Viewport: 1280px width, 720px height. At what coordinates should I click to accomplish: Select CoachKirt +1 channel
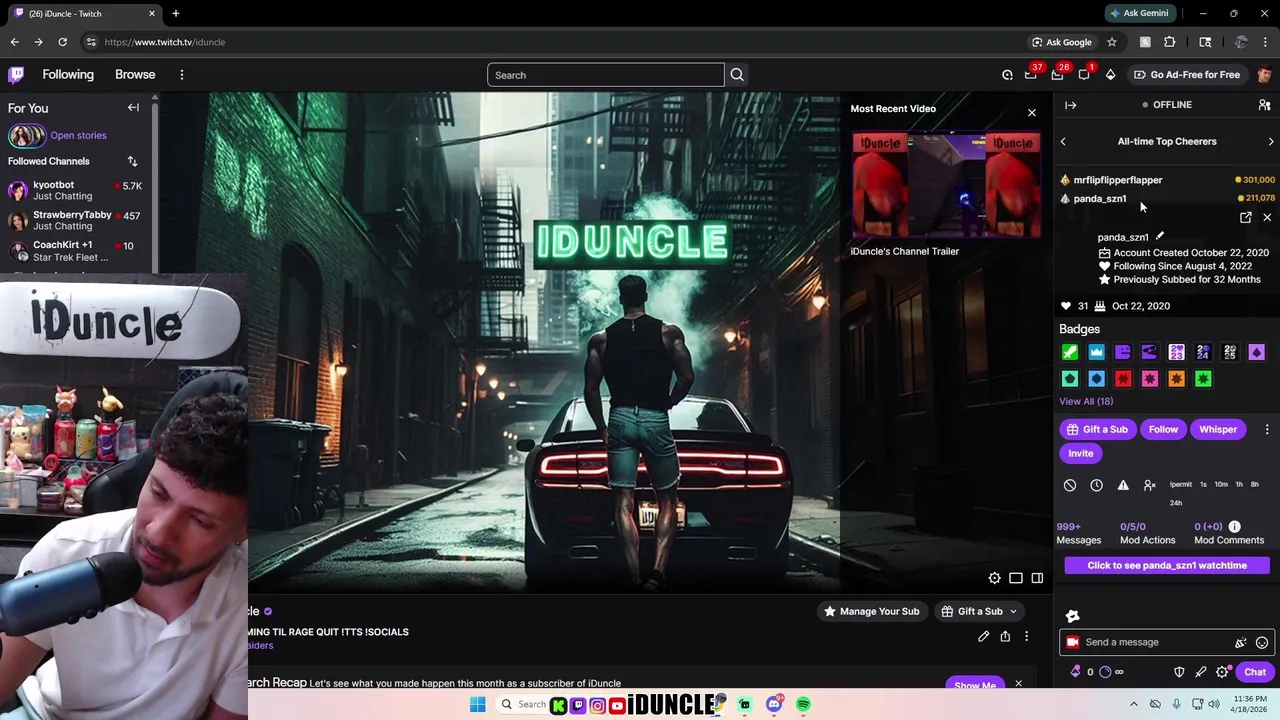pos(75,251)
